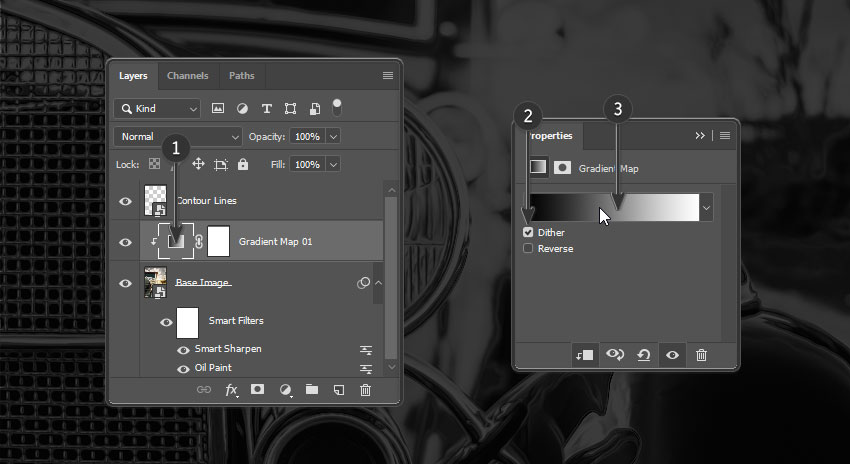Edit Smart Sharpen blending options

pyautogui.click(x=366, y=350)
